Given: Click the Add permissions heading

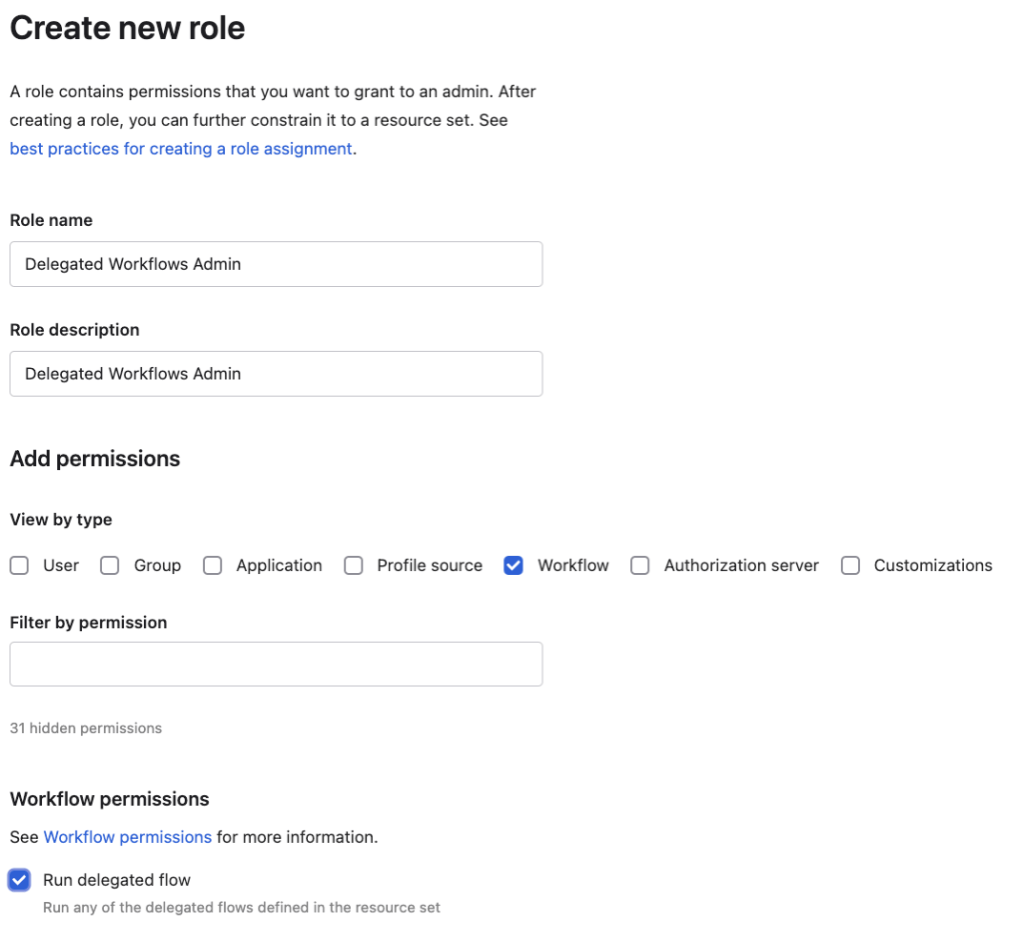Looking at the screenshot, I should point(94,459).
